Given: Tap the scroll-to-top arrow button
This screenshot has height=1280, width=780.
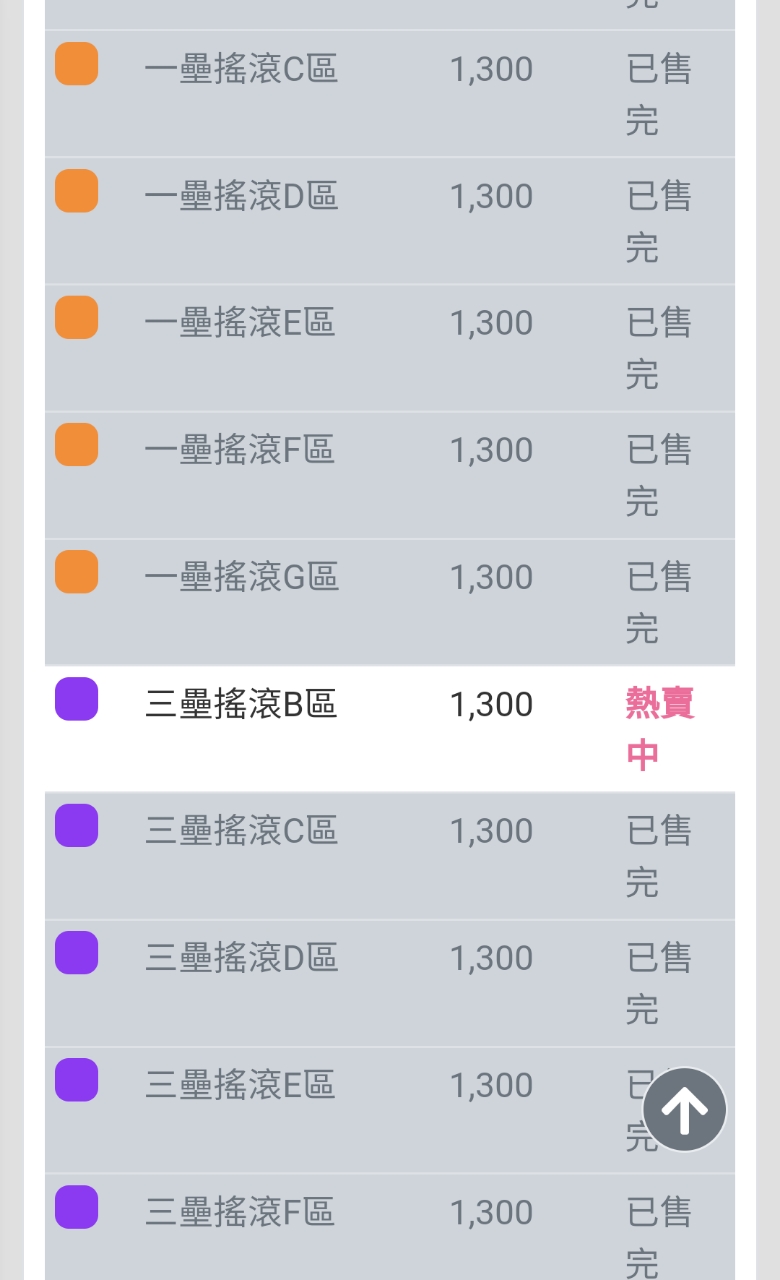Looking at the screenshot, I should pos(684,1109).
